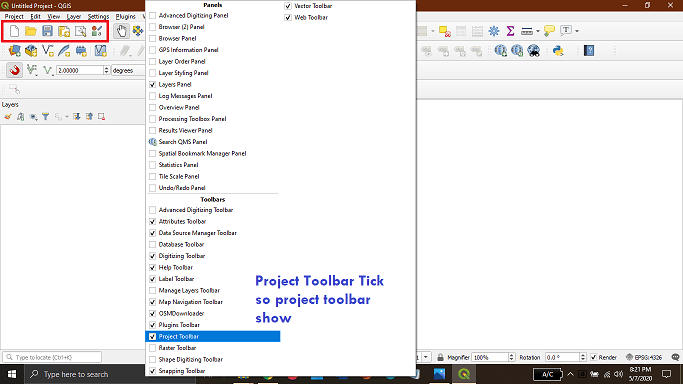Open the Python Console icon
The width and height of the screenshot is (683, 384).
pyautogui.click(x=558, y=51)
